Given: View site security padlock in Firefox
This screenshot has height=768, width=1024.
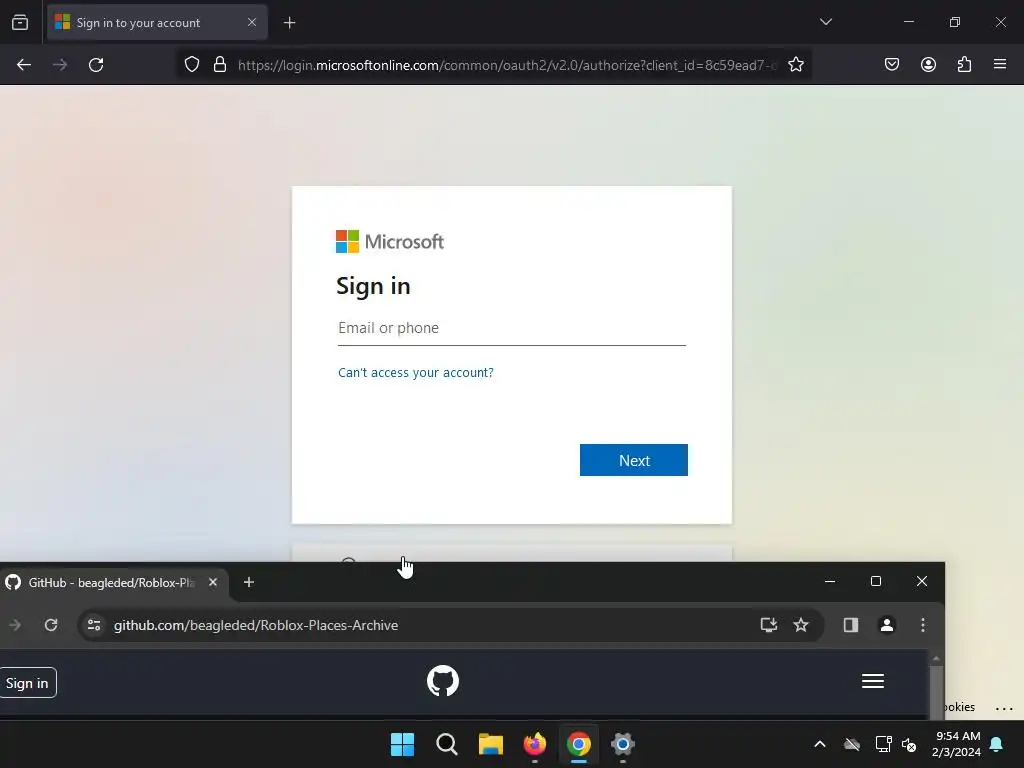Looking at the screenshot, I should [220, 65].
